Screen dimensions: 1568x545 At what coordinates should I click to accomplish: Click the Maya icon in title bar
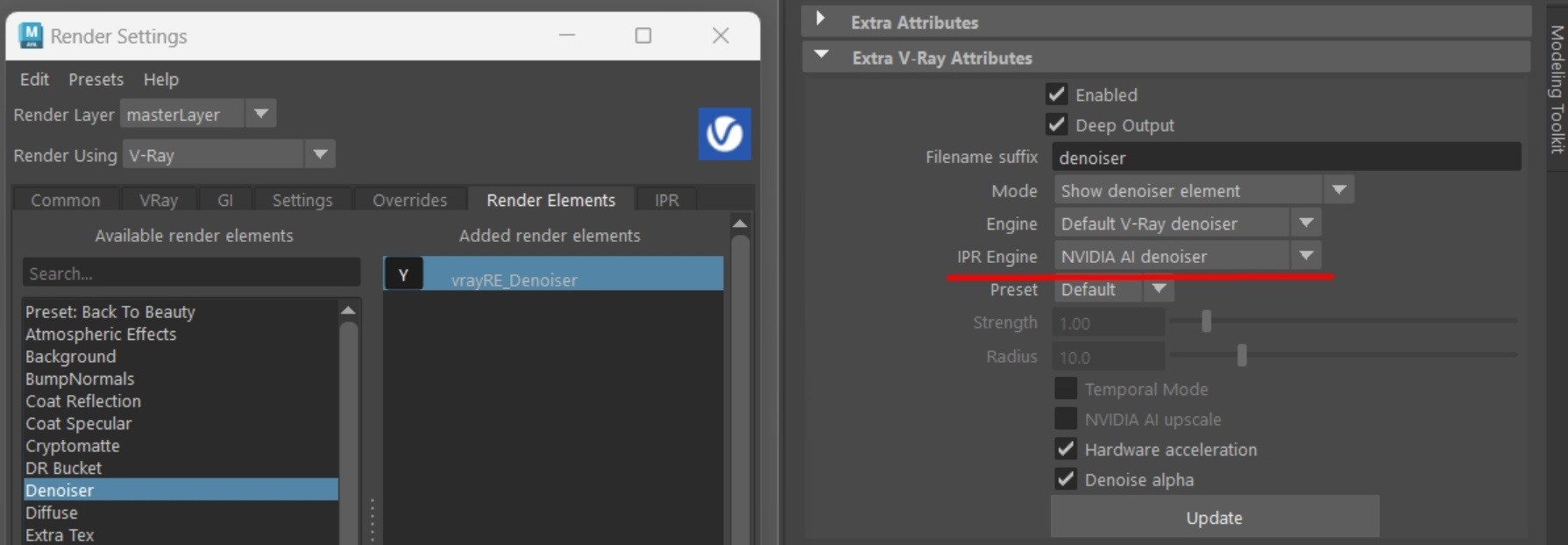pos(31,36)
